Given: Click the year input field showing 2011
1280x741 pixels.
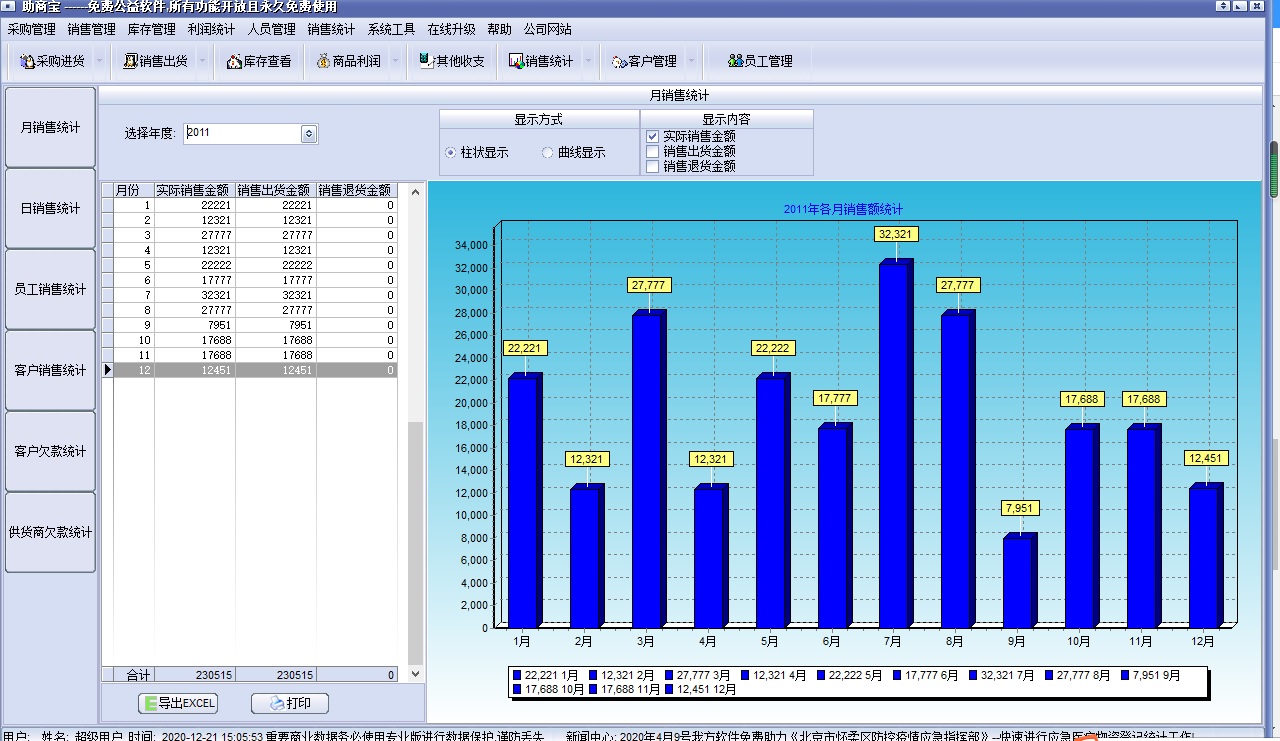Looking at the screenshot, I should (243, 133).
